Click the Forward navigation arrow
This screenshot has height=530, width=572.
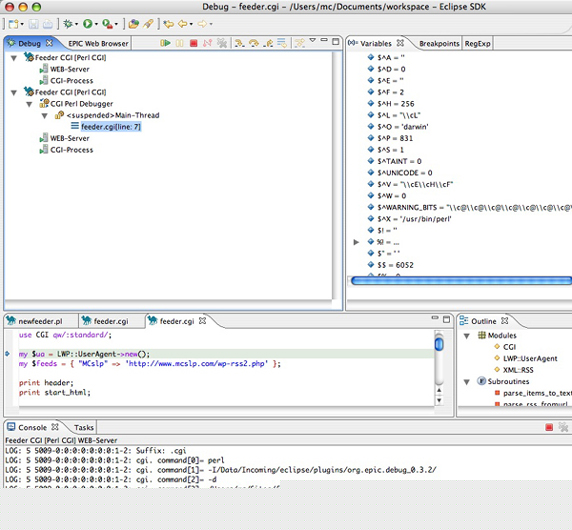(x=202, y=24)
